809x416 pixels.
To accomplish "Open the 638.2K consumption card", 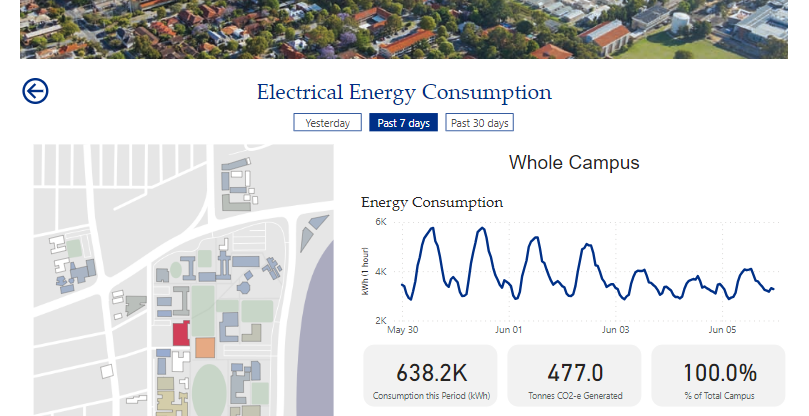I will point(431,376).
